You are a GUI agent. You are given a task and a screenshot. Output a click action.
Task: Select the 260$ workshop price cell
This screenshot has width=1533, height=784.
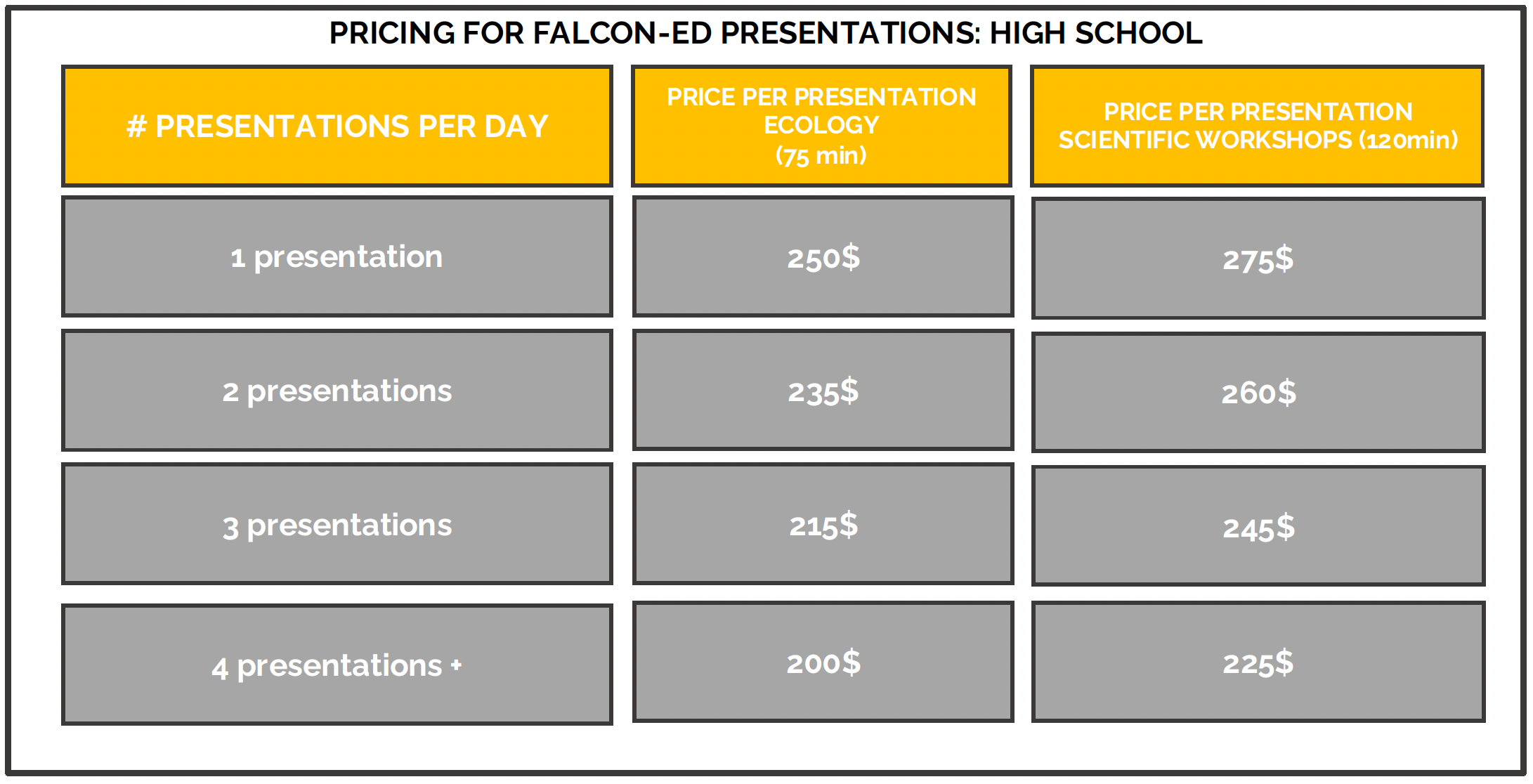click(1258, 393)
